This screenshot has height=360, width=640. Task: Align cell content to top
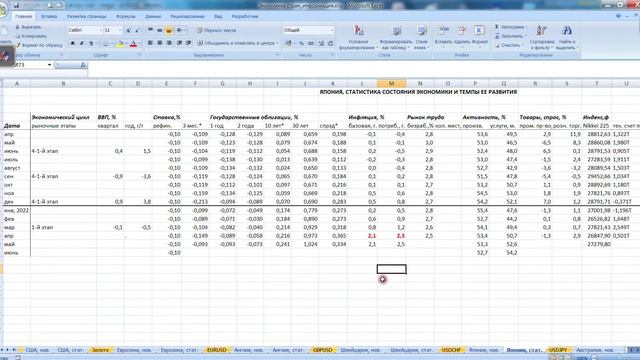click(151, 30)
